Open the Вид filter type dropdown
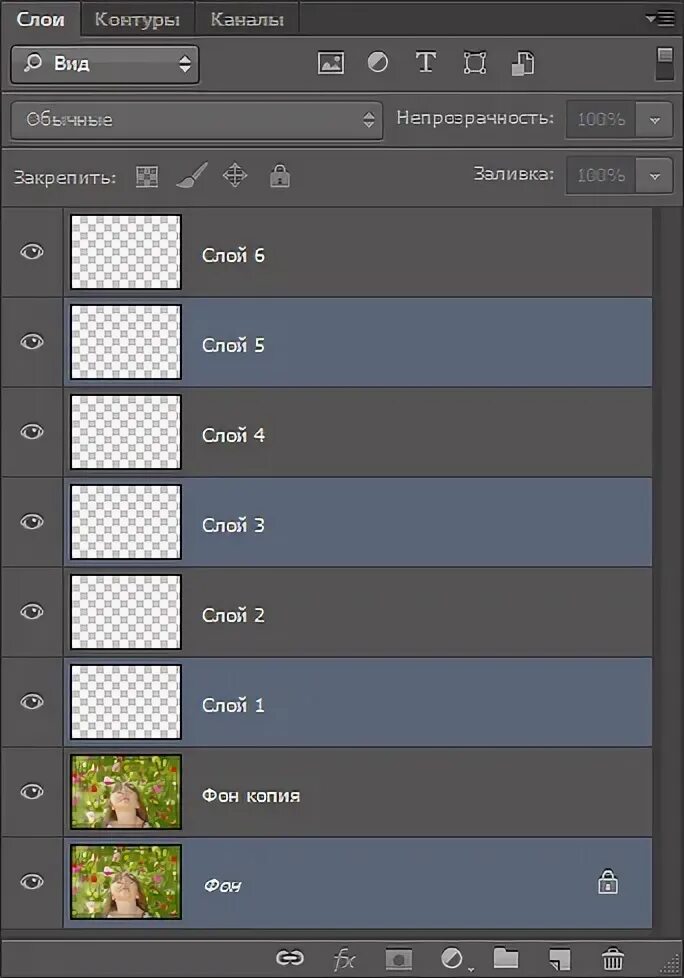Screen dimensions: 684x978 click(x=105, y=64)
